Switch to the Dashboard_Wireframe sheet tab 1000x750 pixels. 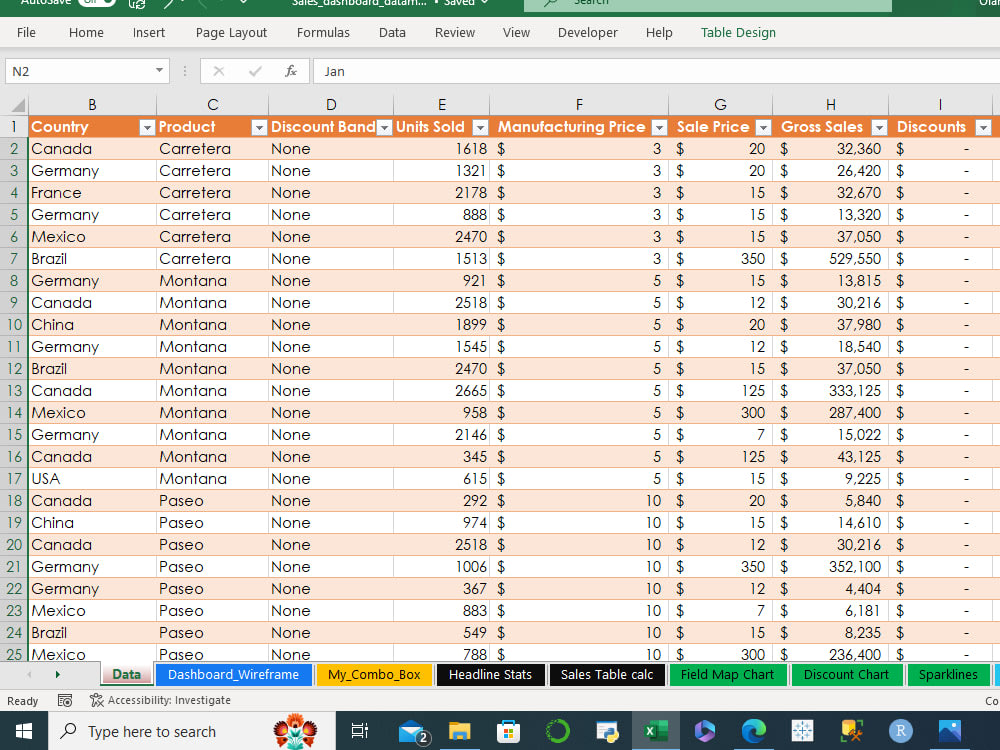tap(233, 675)
